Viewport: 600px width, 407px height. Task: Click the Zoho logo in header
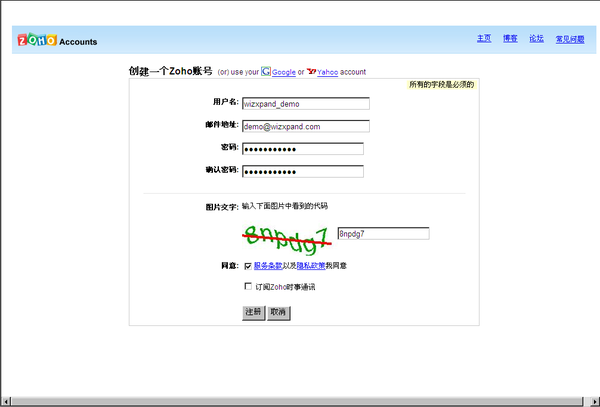tap(37, 39)
